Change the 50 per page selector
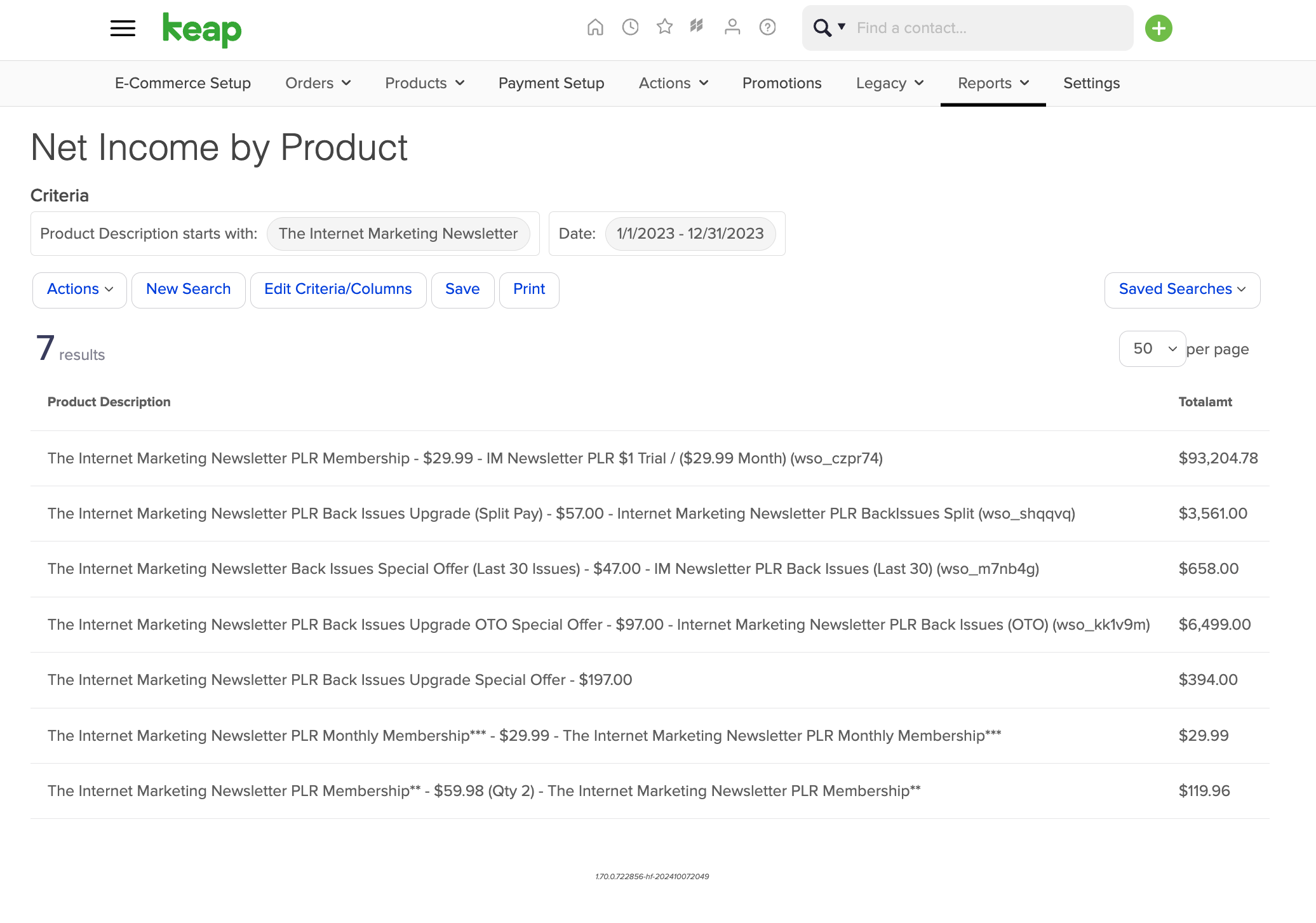The image size is (1316, 923). point(1153,349)
